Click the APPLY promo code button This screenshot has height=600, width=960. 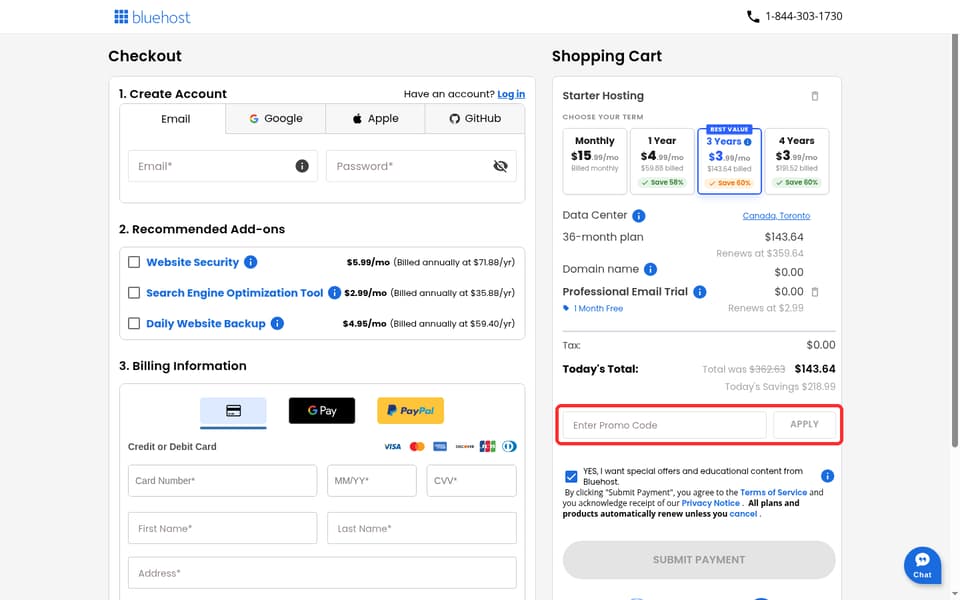[804, 424]
